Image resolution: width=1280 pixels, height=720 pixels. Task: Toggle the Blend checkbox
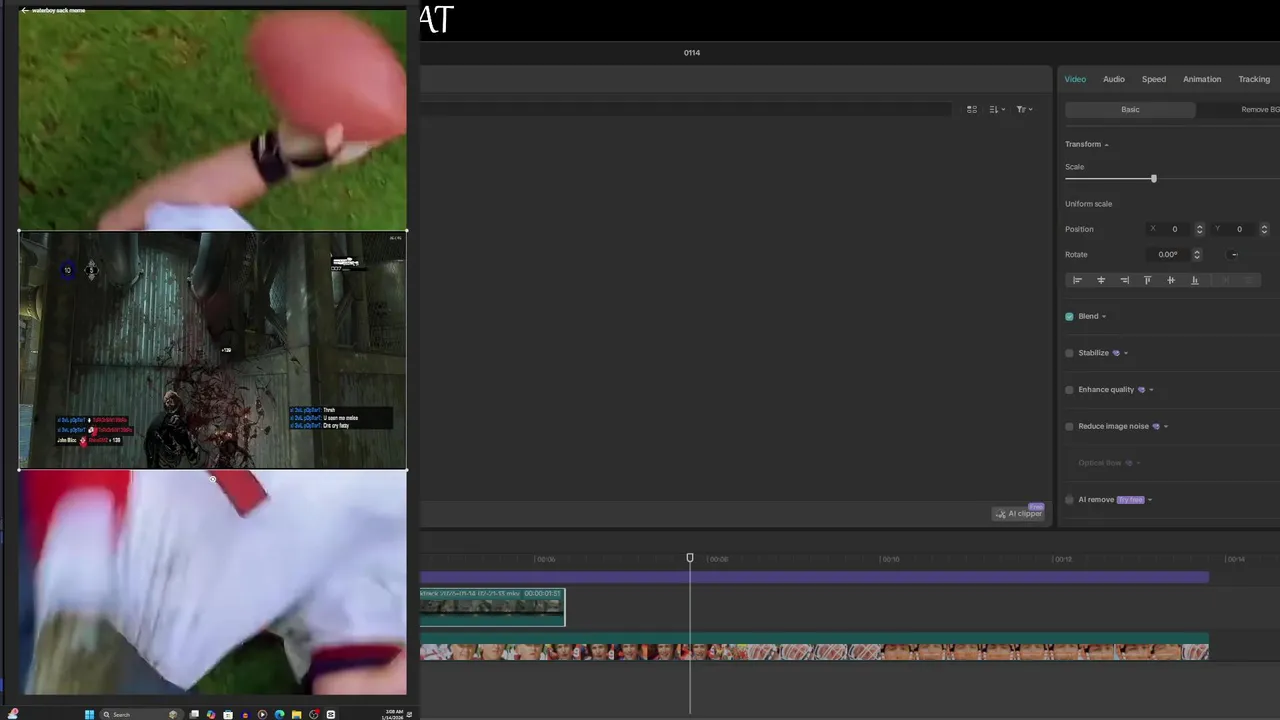1069,316
